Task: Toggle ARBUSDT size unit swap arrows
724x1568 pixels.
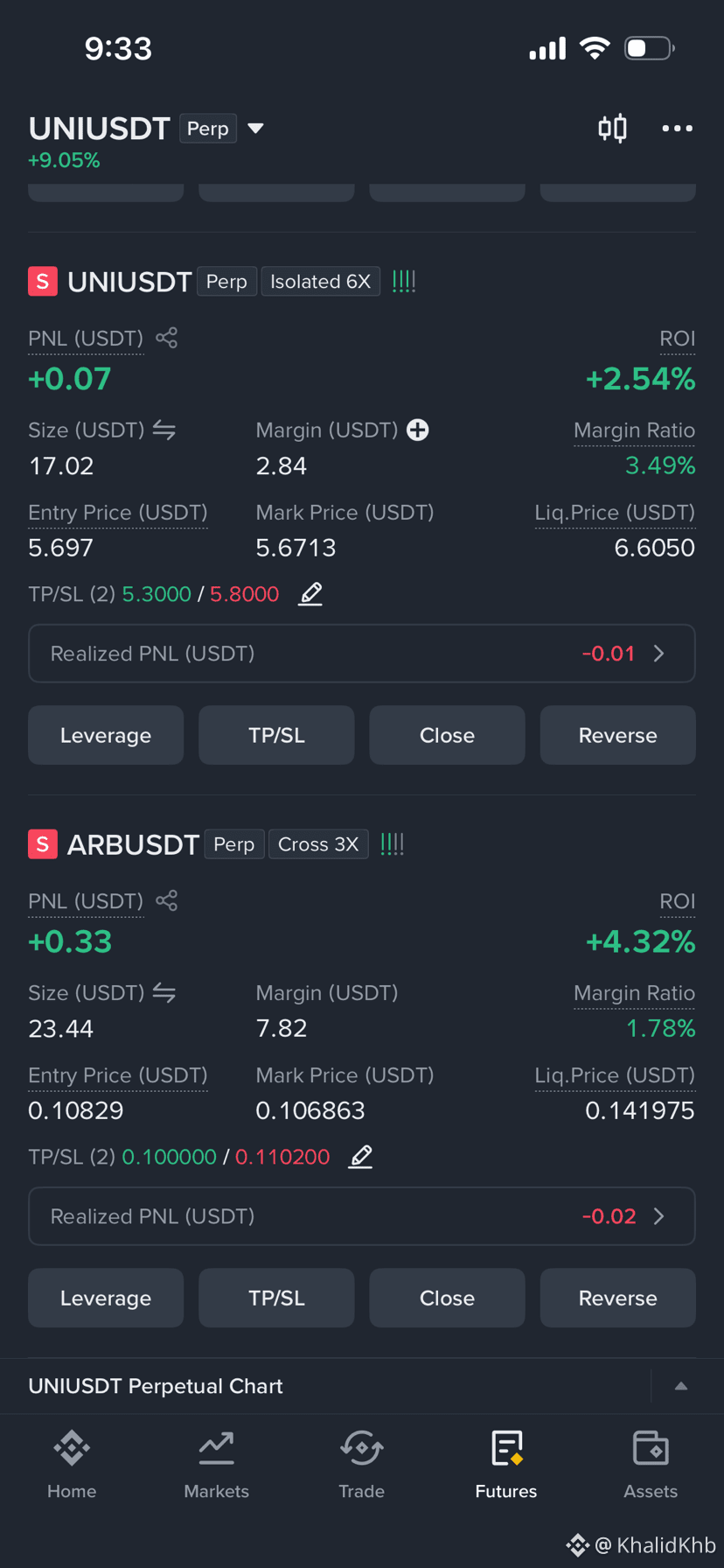Action: point(164,992)
